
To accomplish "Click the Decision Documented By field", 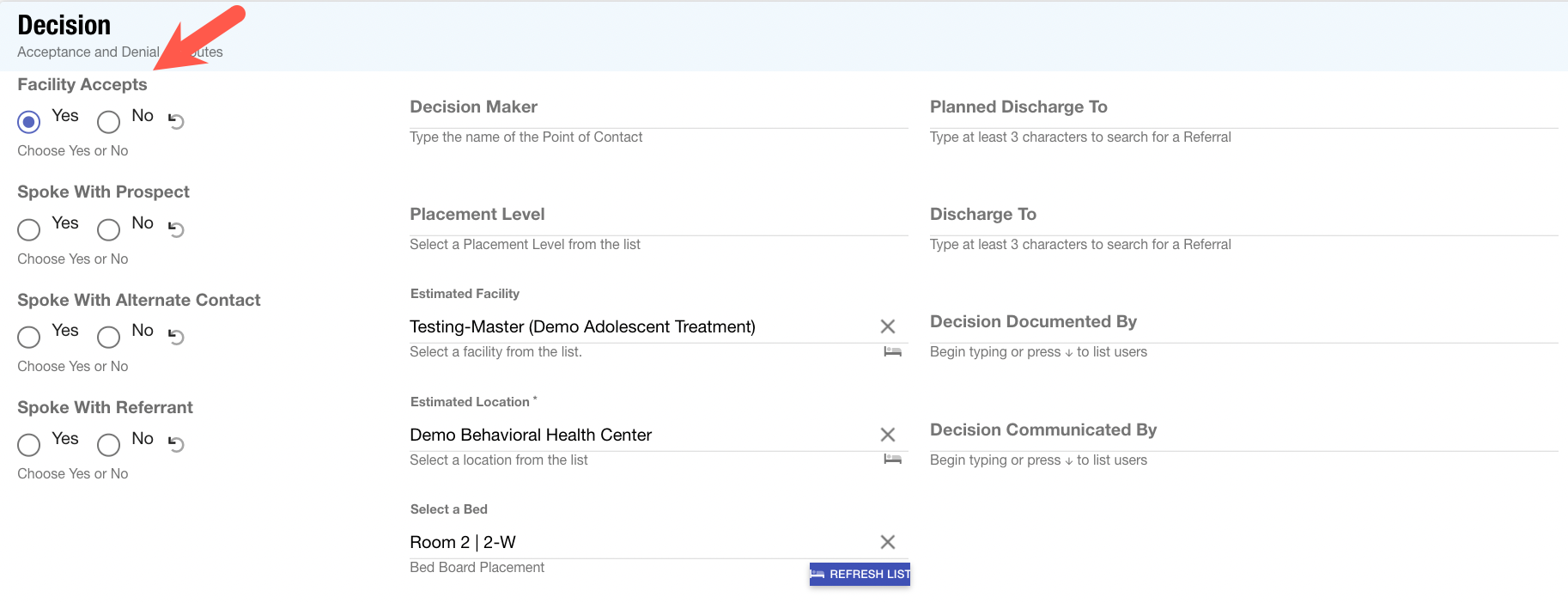I will point(1243,330).
